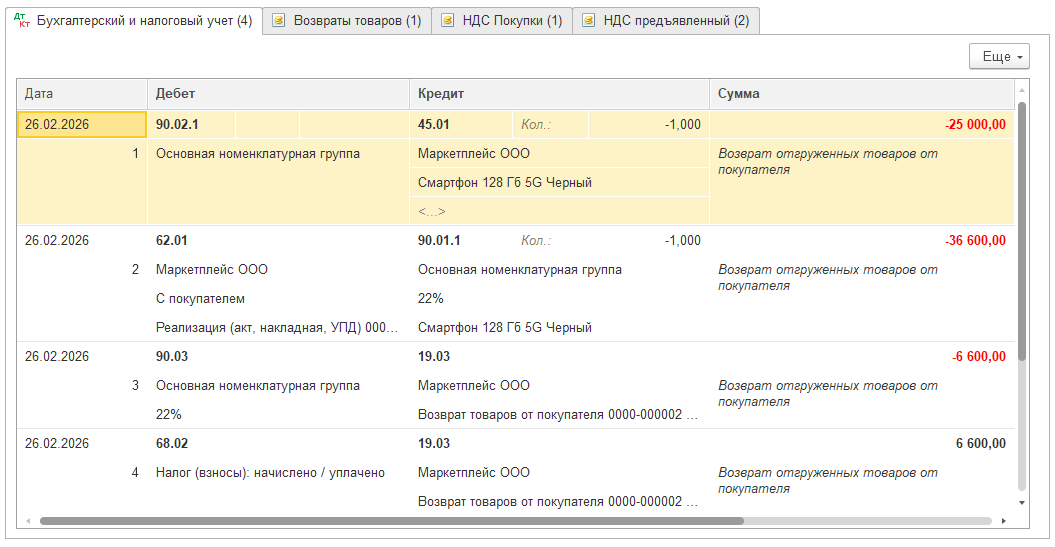Image resolution: width=1055 pixels, height=547 pixels.
Task: Click horizontal scrollbar left arrow
Action: point(28,521)
